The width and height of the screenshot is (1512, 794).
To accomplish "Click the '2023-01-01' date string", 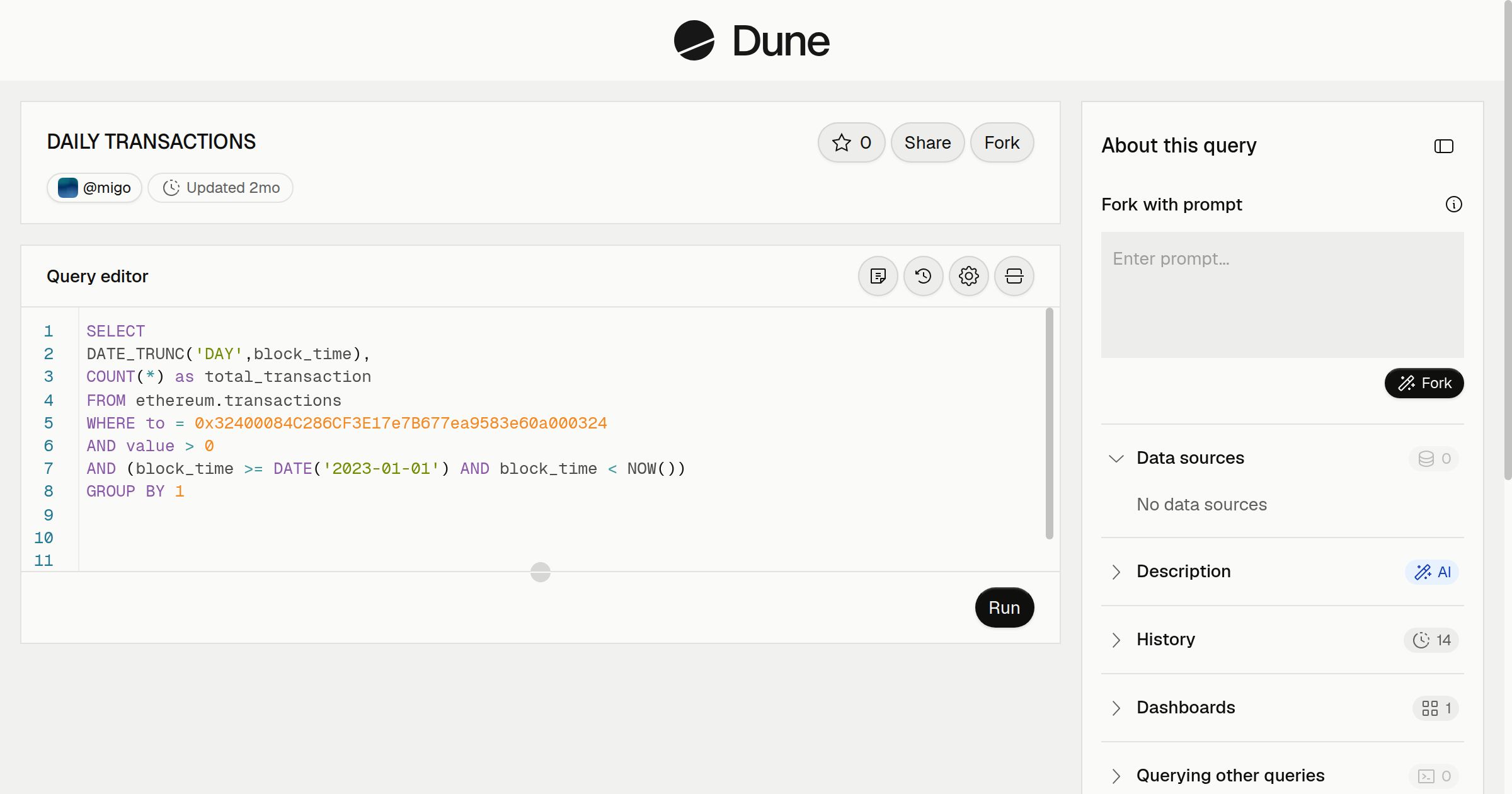I will [x=381, y=468].
